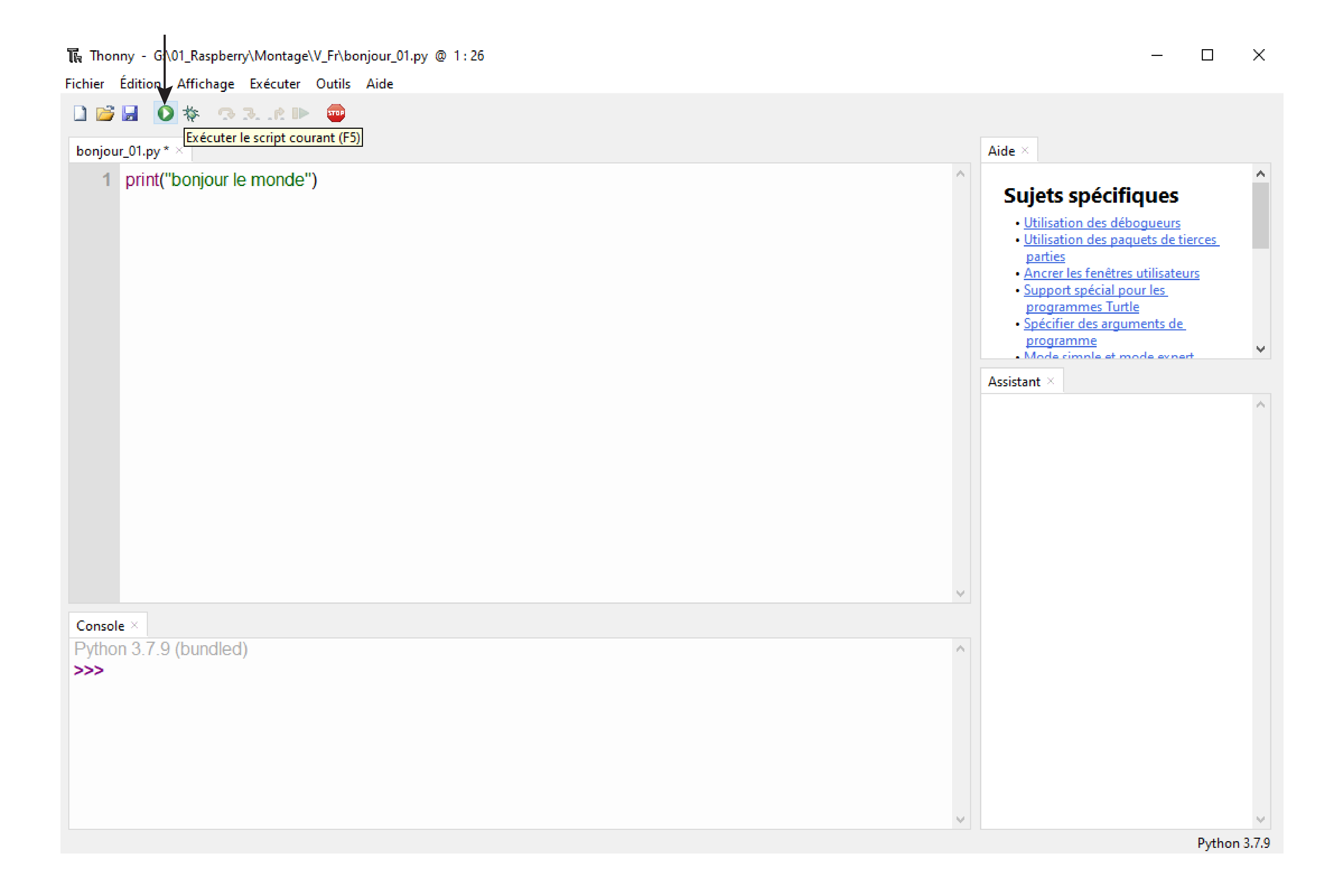
Task: Close the Aide panel tab
Action: click(1025, 150)
